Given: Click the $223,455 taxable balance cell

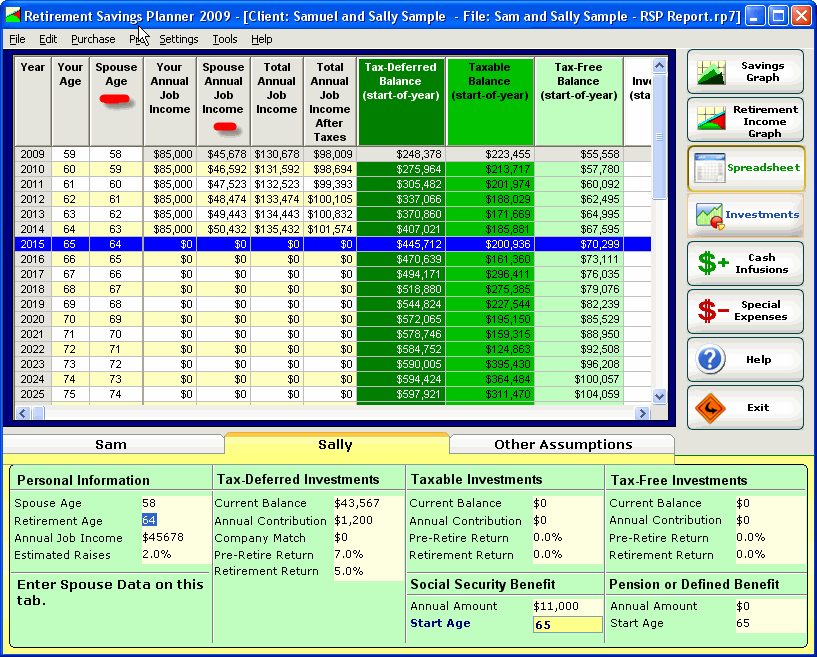Looking at the screenshot, I should 490,154.
